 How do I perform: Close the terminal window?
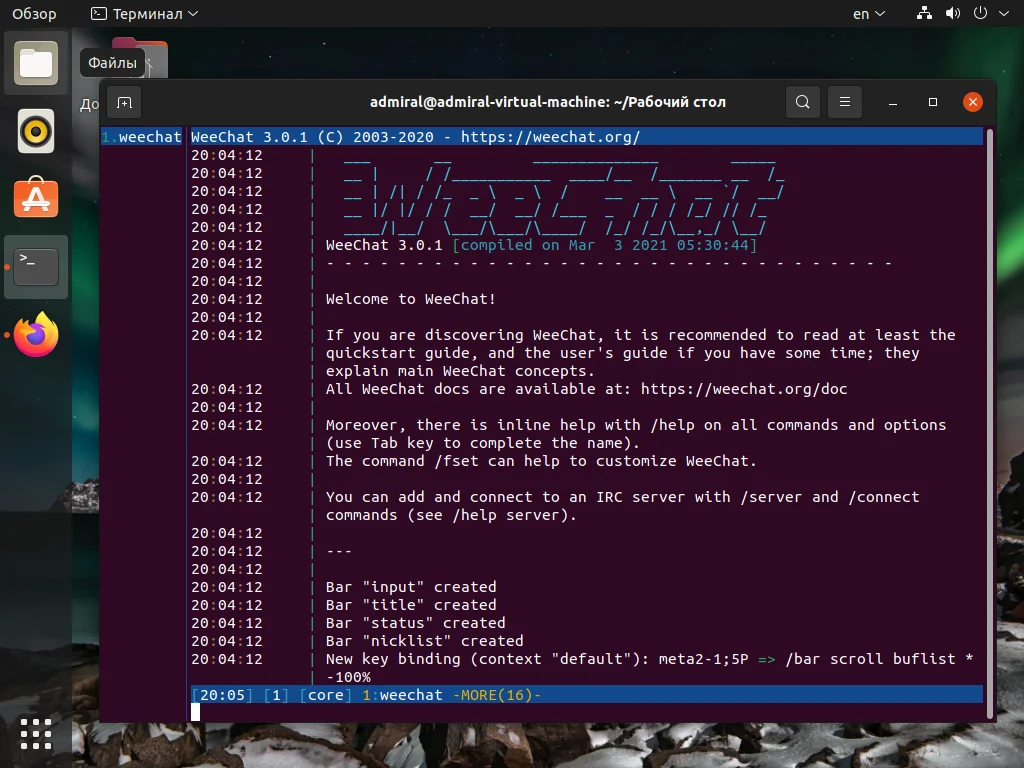tap(972, 102)
